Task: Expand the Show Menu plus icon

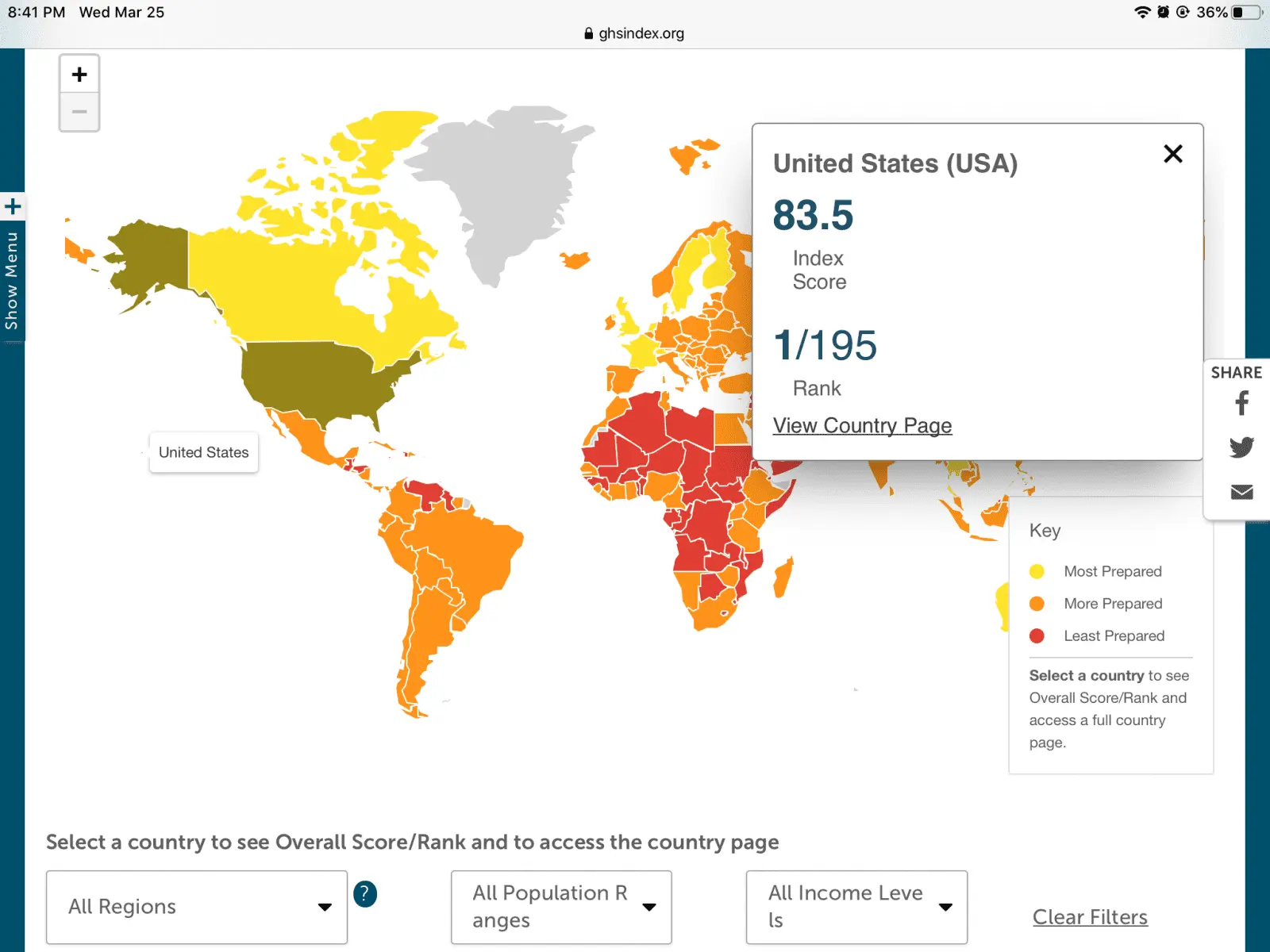Action: (13, 207)
